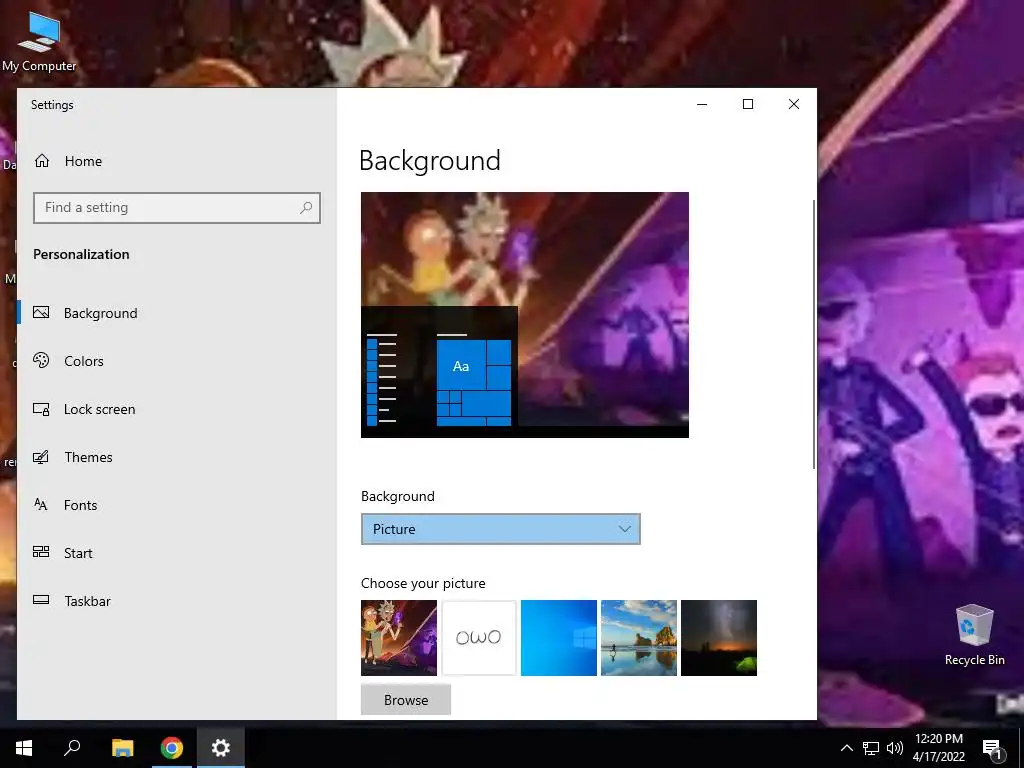Expand the Background type dropdown showing Picture

point(500,529)
